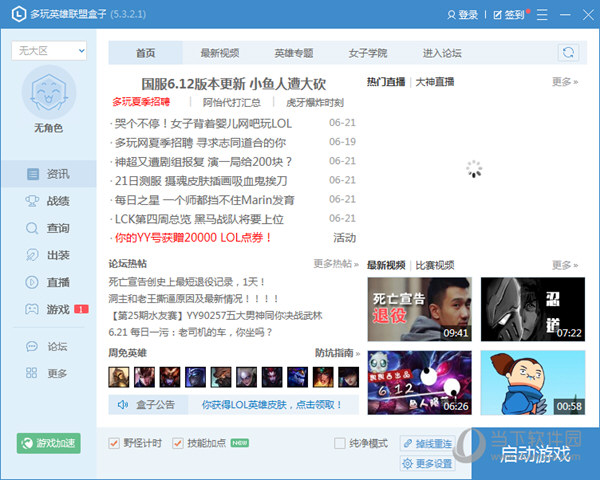Click the refresh icon beside tabs
600x480 pixels.
(568, 52)
